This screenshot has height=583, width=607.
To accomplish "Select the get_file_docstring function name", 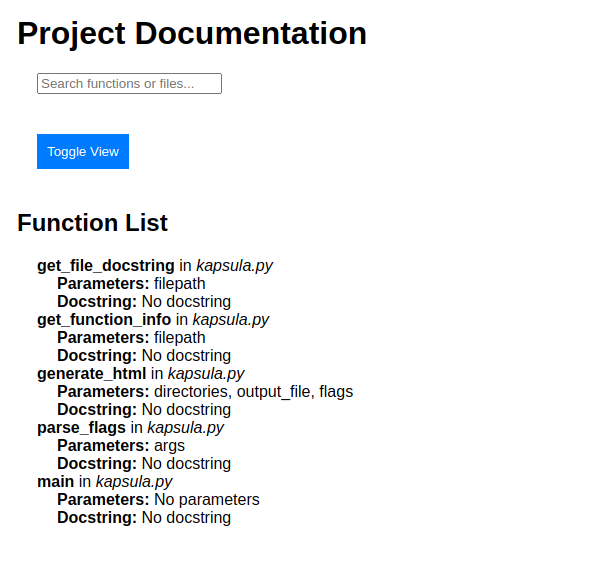I will click(106, 266).
